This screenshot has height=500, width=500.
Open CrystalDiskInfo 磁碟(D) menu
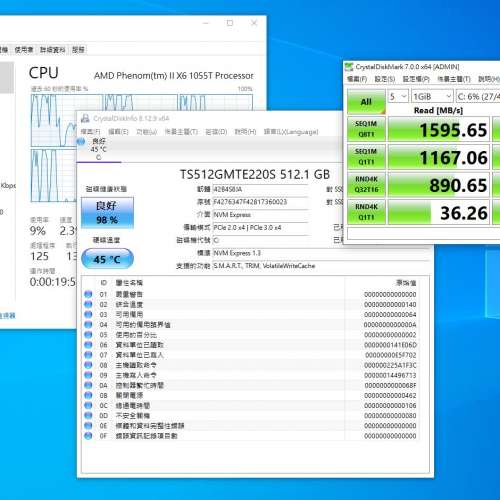[216, 132]
